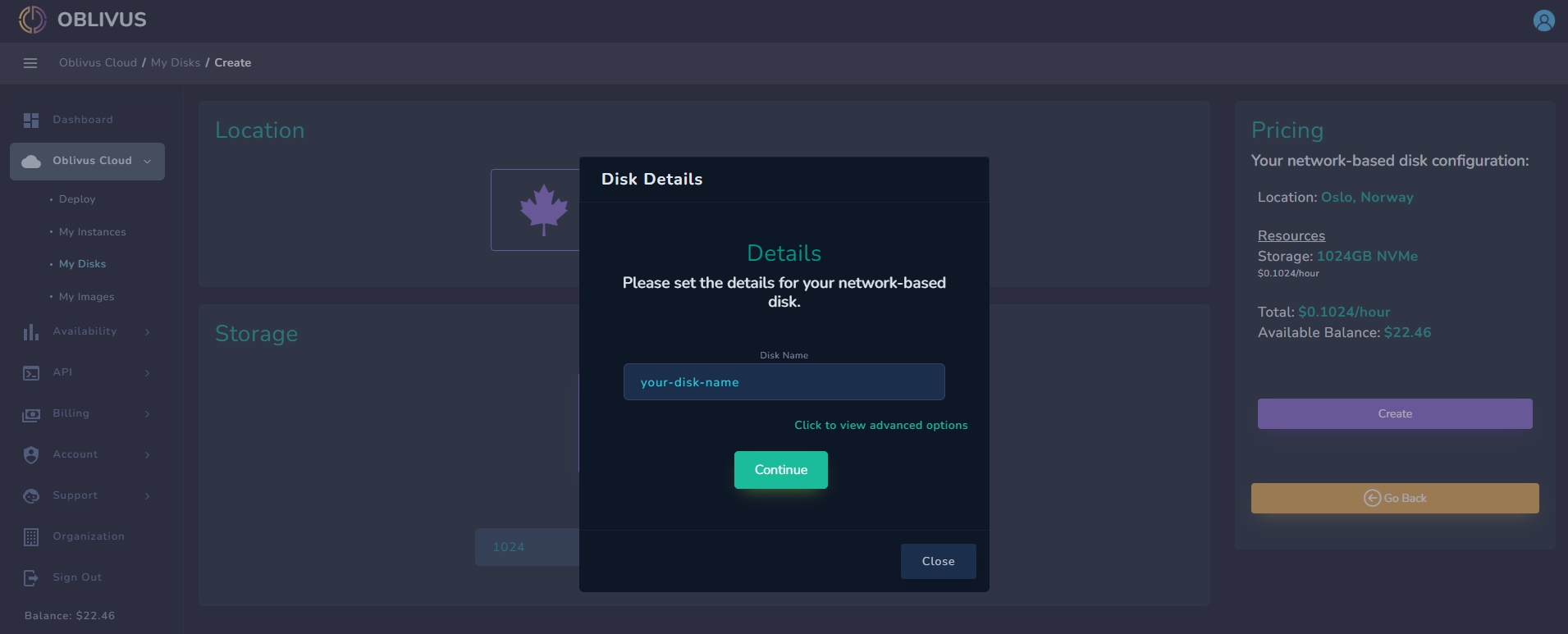Click the storage size 1024 field

coord(527,547)
